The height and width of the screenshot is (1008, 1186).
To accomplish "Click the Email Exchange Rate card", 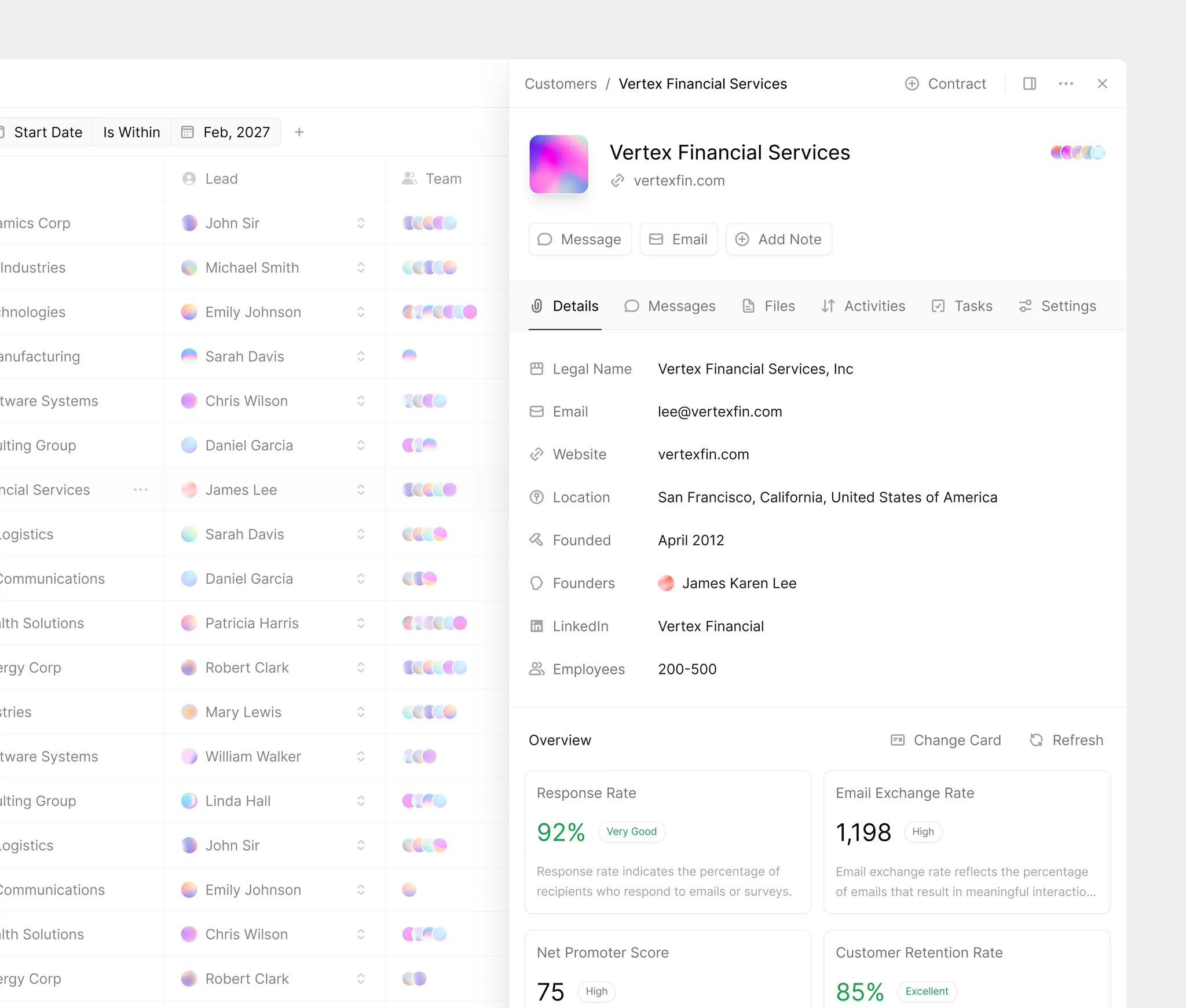I will click(x=967, y=842).
